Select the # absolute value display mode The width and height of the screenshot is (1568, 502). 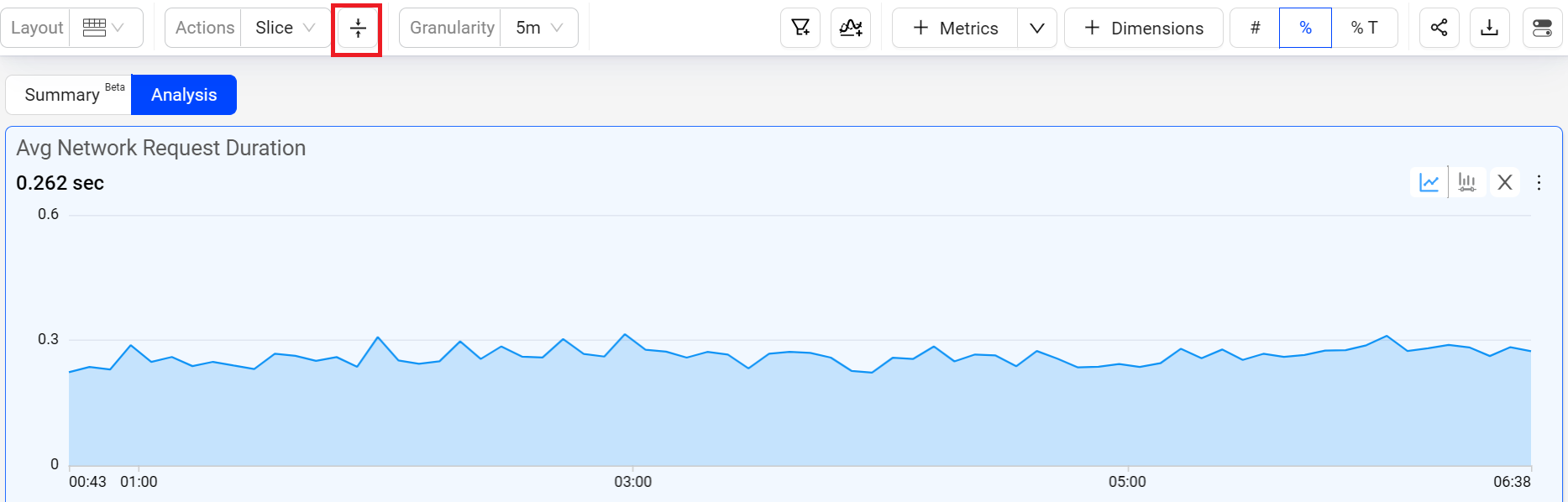(x=1255, y=28)
